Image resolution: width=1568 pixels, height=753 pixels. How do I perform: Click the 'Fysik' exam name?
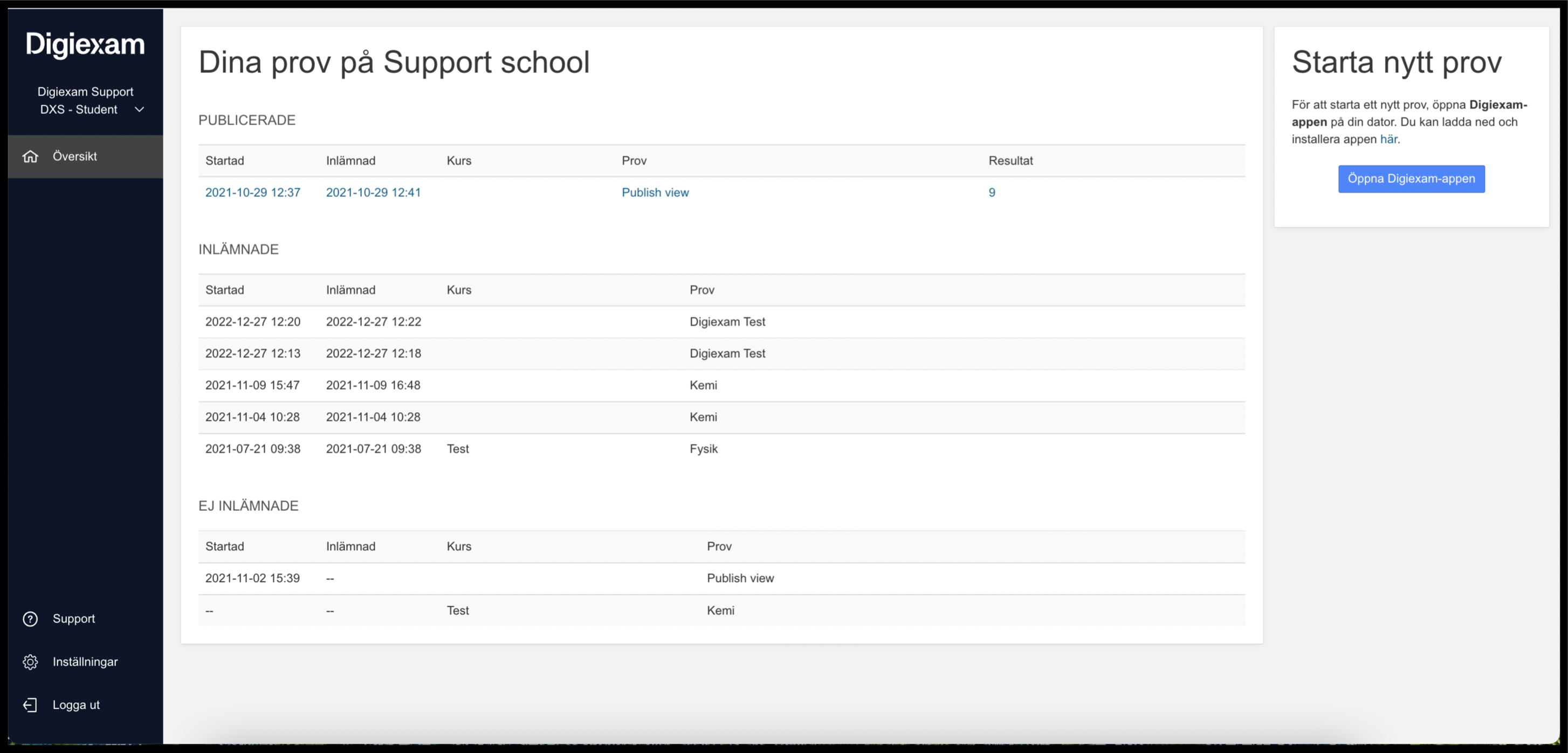click(704, 449)
